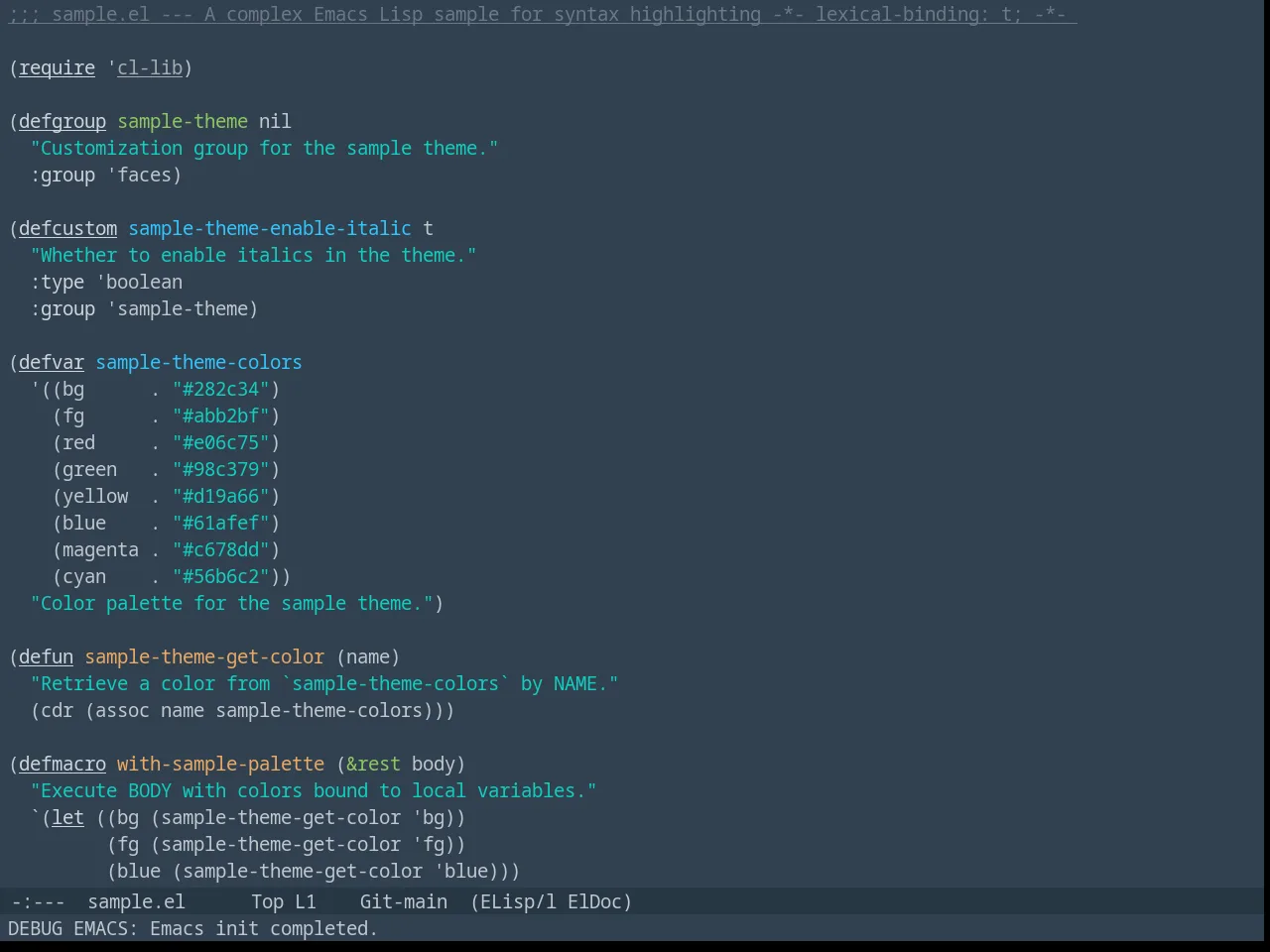Click the assoc function call
The image size is (1270, 952).
[x=122, y=710]
